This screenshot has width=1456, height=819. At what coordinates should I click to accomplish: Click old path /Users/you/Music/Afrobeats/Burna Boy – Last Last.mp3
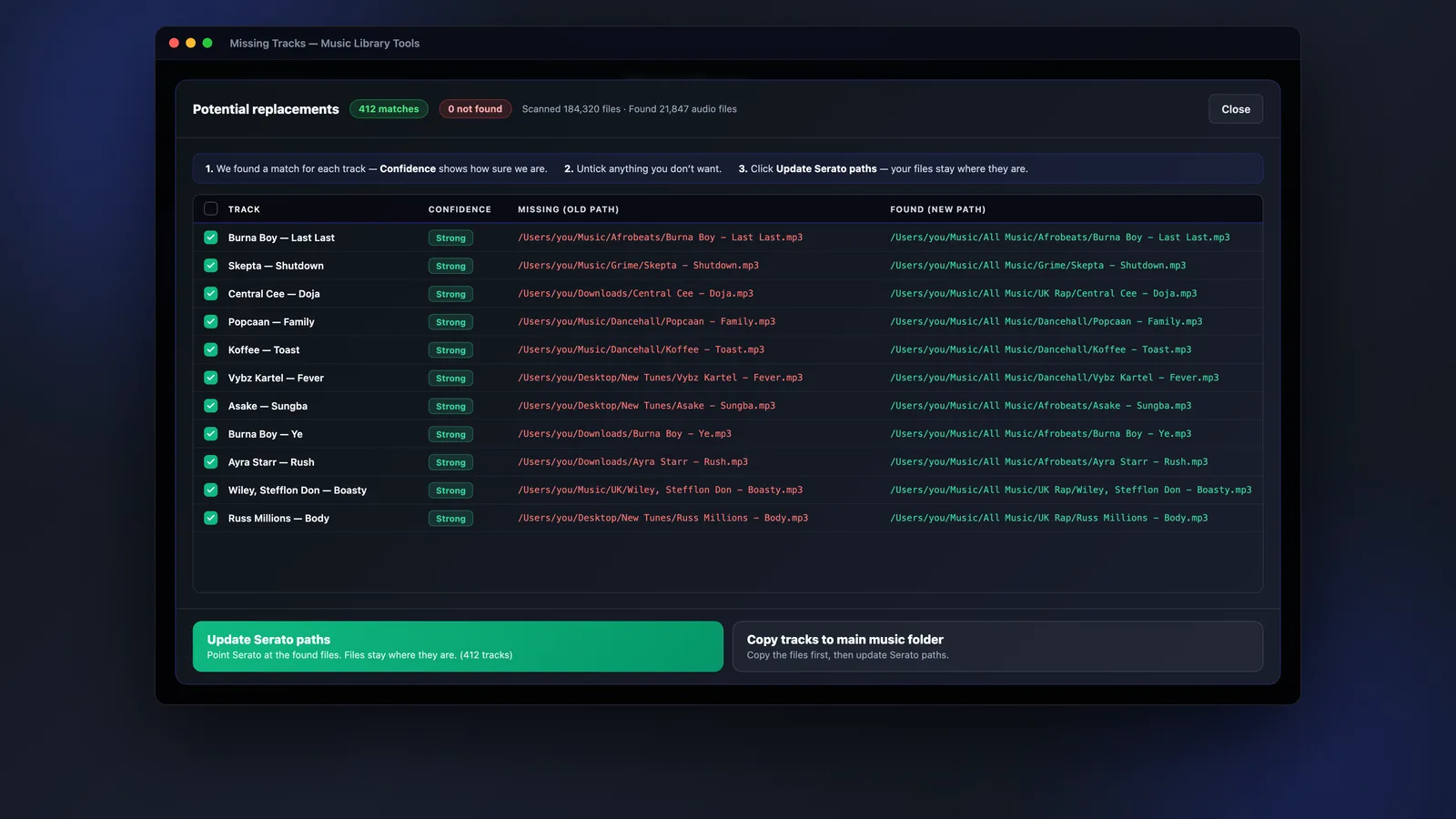pos(660,238)
